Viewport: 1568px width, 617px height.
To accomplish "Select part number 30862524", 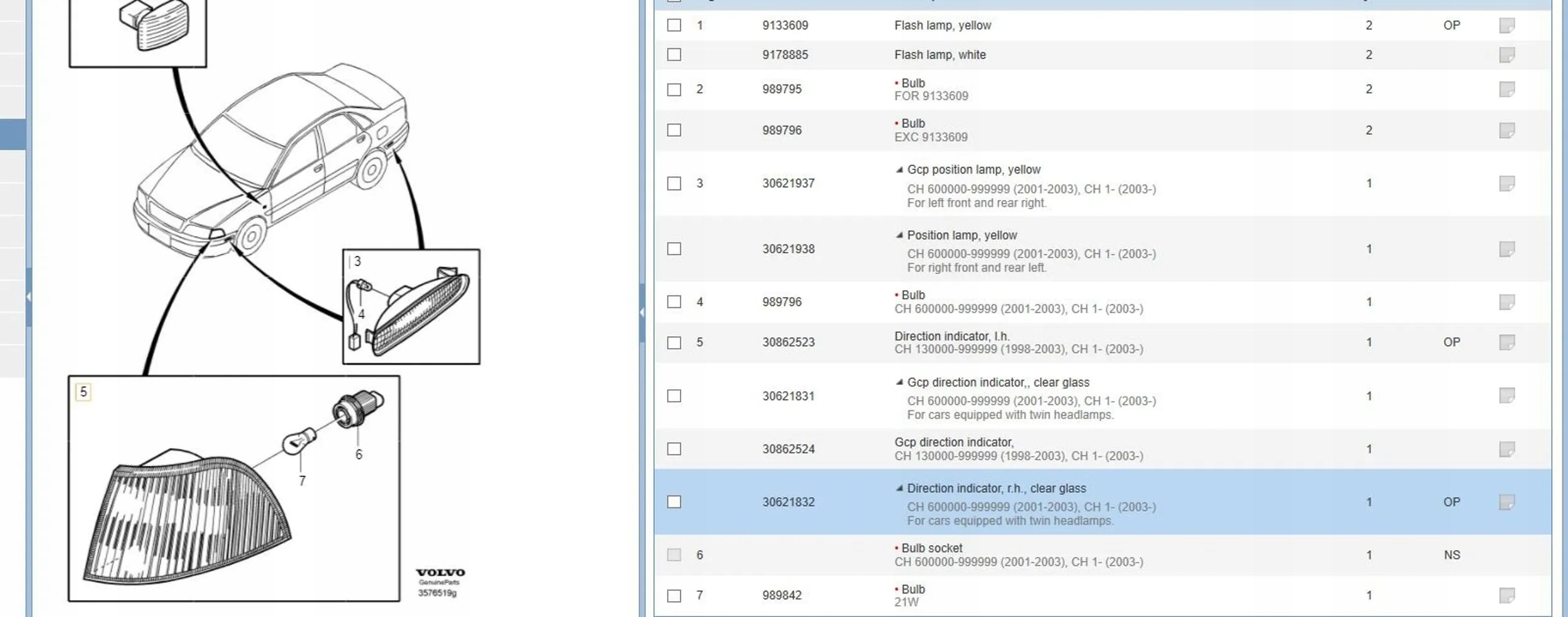I will (x=788, y=449).
